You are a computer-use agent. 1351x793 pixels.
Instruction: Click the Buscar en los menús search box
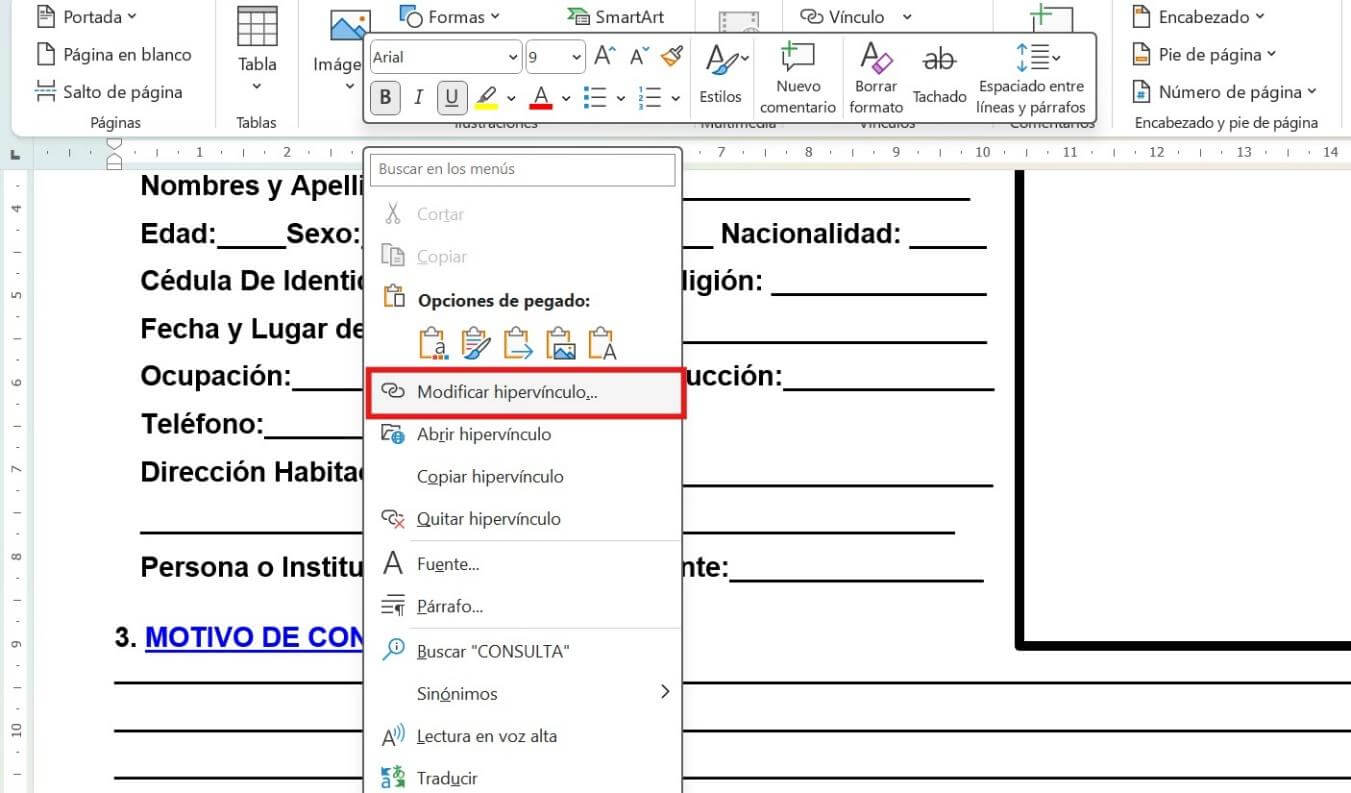pos(522,169)
